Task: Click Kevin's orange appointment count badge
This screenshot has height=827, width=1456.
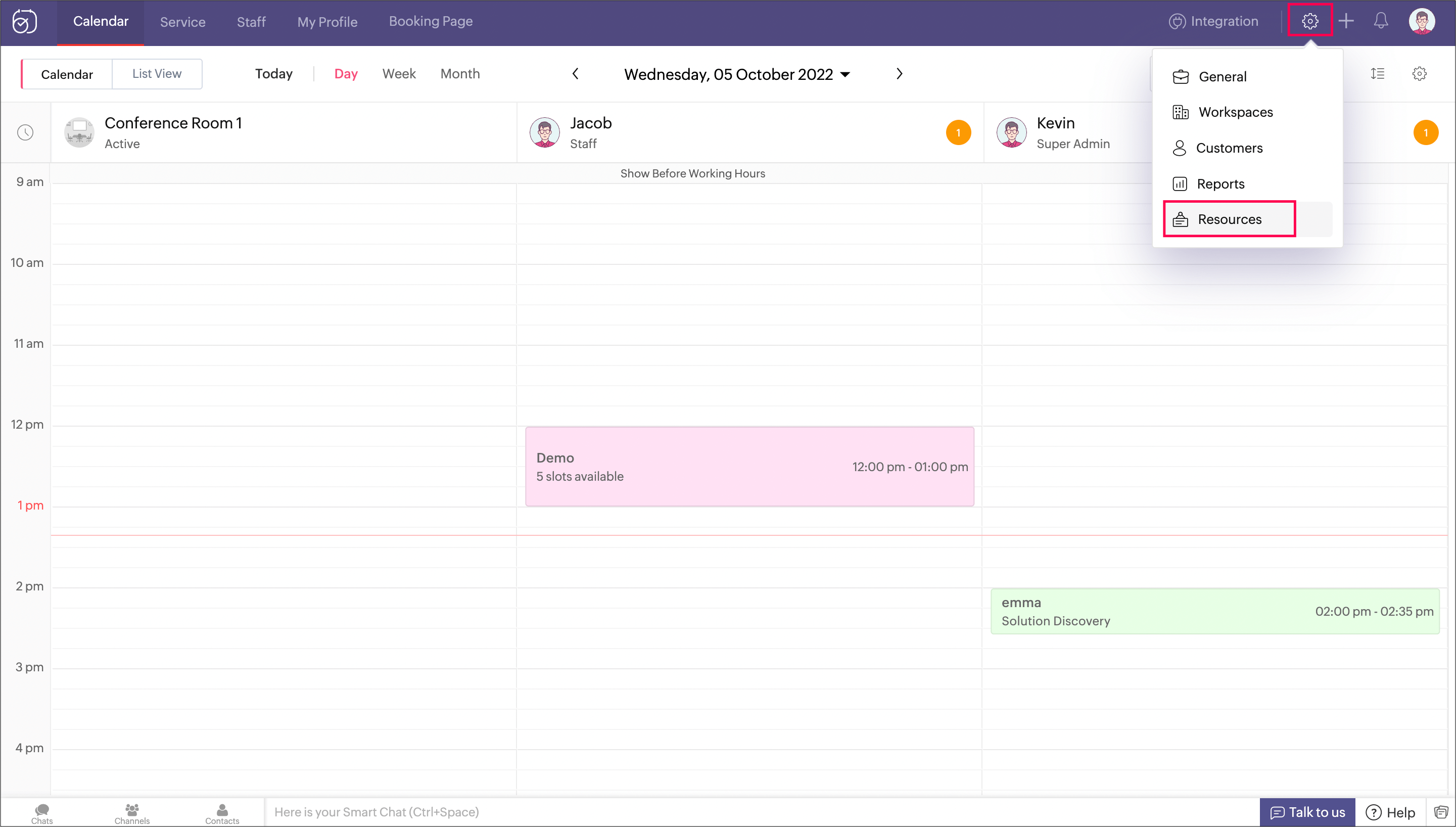Action: point(1425,132)
